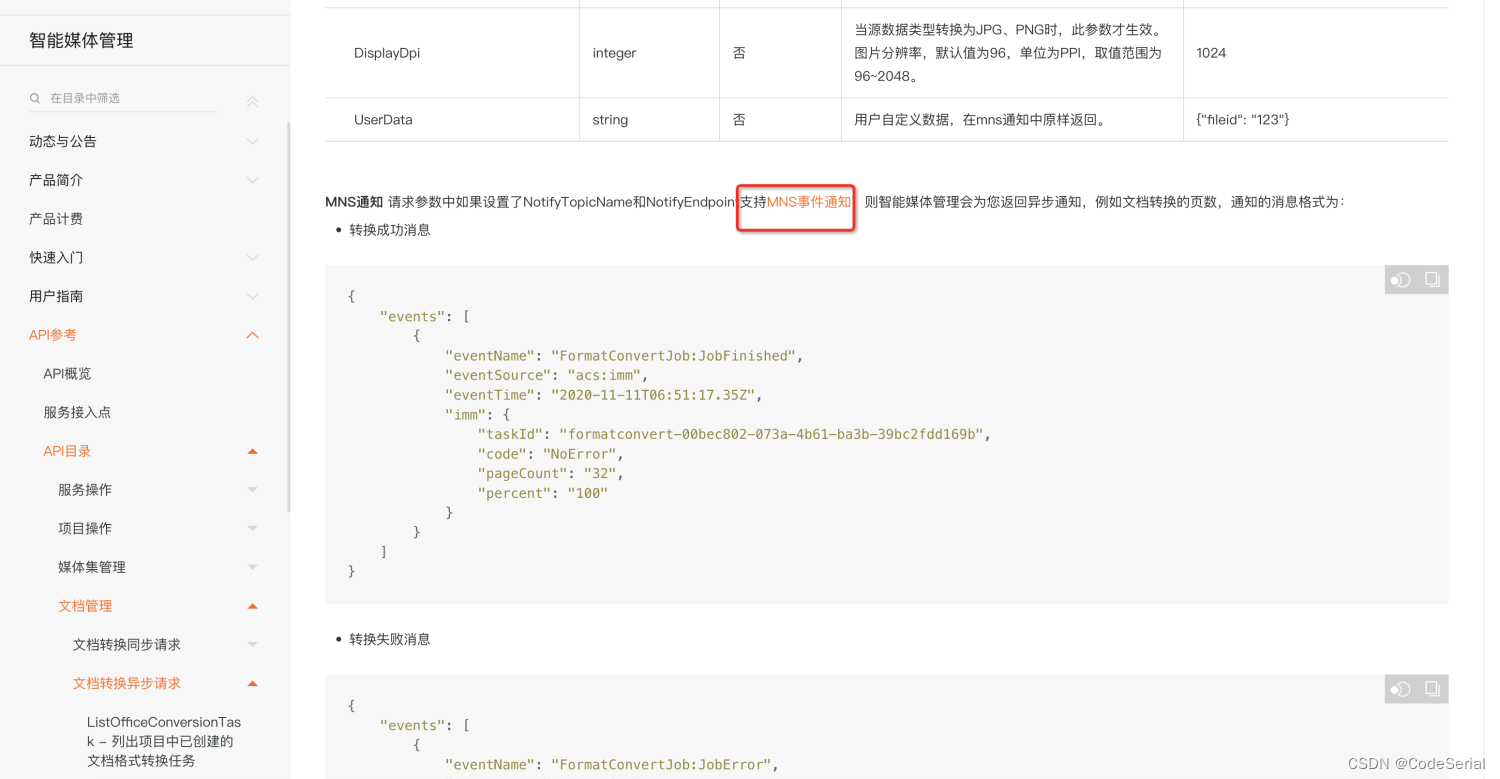1500x779 pixels.
Task: Select DisplayDpi parameter name cell
Action: coord(387,53)
